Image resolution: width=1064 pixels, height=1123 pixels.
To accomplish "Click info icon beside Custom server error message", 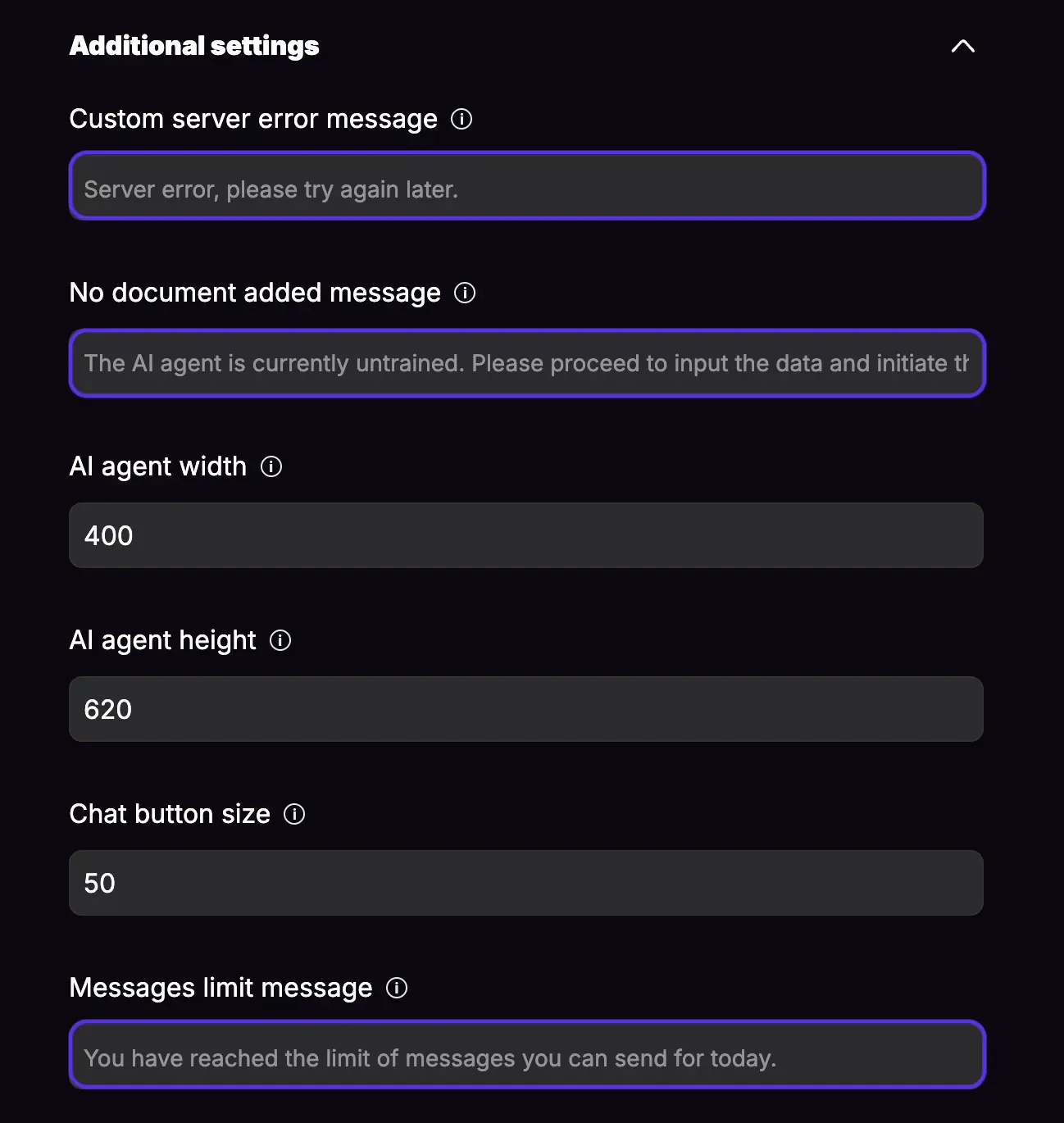I will tap(462, 119).
